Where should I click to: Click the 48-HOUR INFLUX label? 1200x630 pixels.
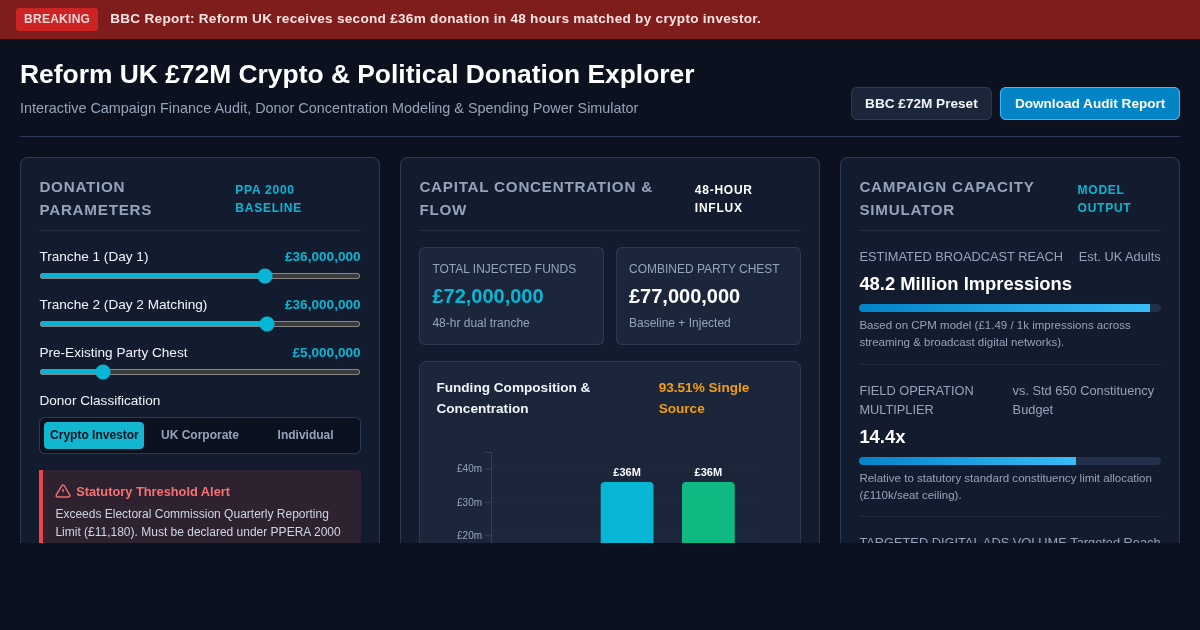tap(724, 199)
